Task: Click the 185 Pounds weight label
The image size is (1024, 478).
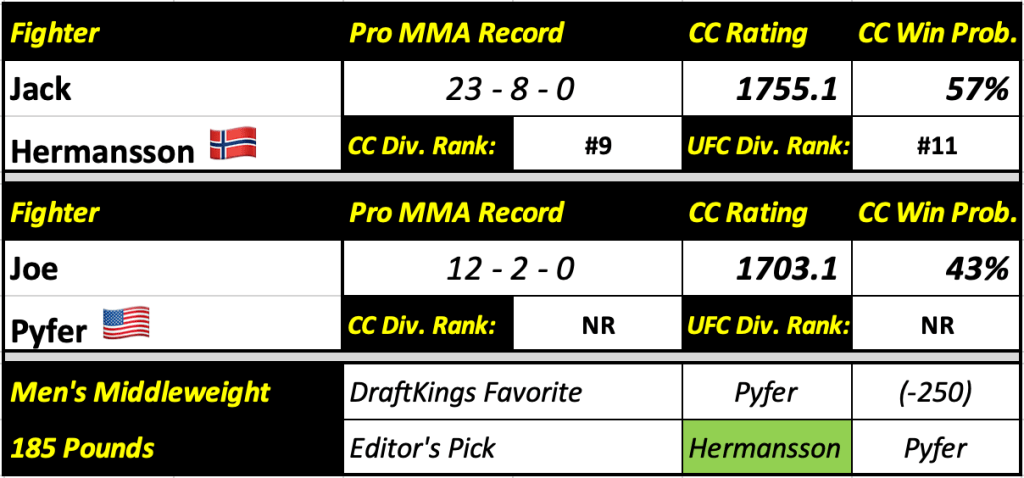Action: [x=83, y=447]
